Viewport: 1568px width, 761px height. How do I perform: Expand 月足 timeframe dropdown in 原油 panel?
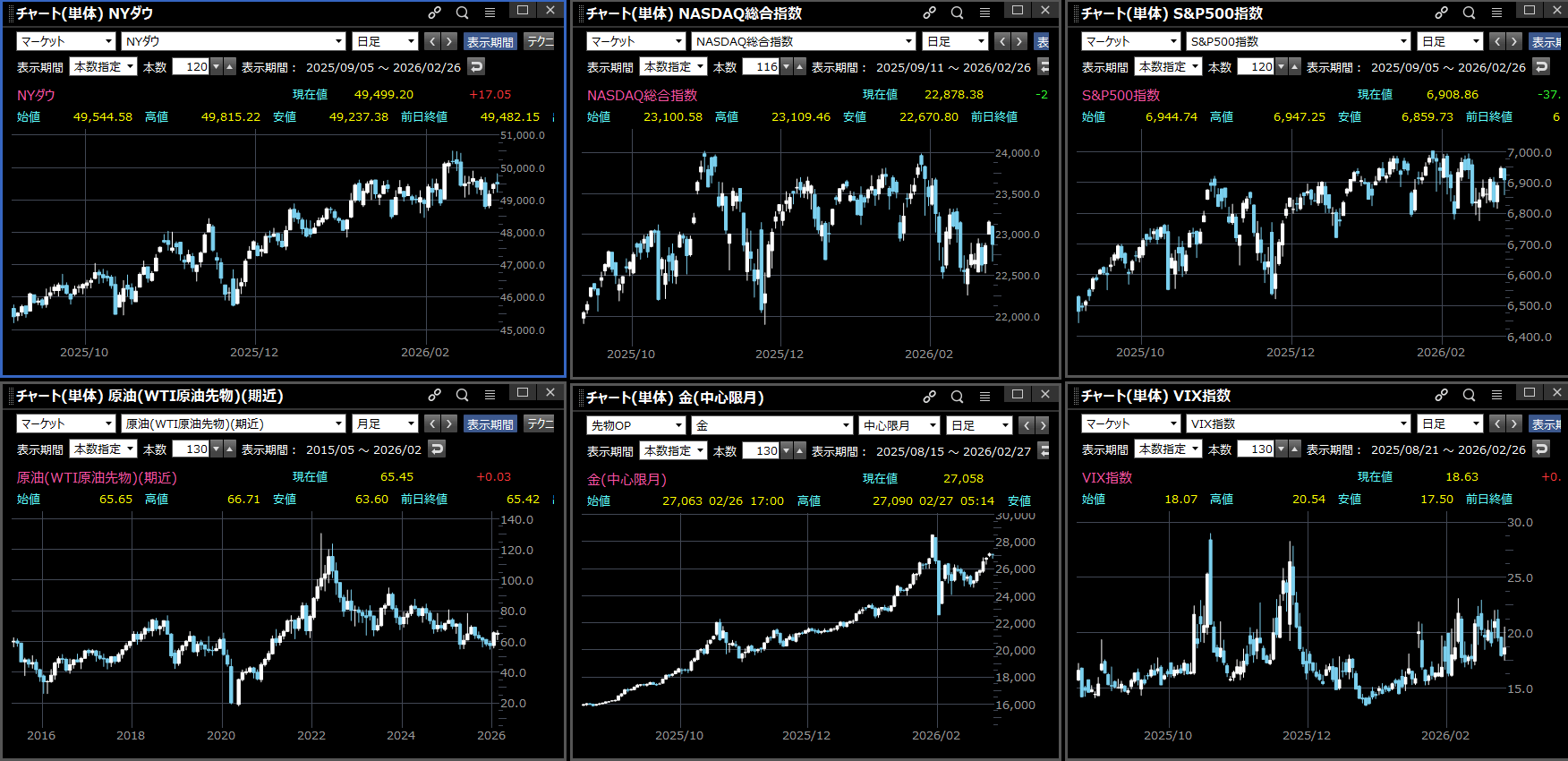385,423
